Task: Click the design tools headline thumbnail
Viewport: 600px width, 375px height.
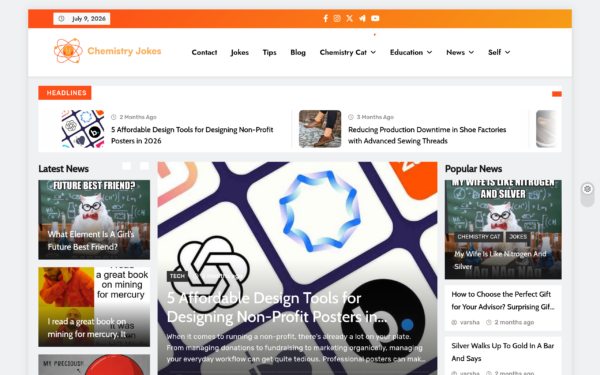Action: click(x=83, y=129)
